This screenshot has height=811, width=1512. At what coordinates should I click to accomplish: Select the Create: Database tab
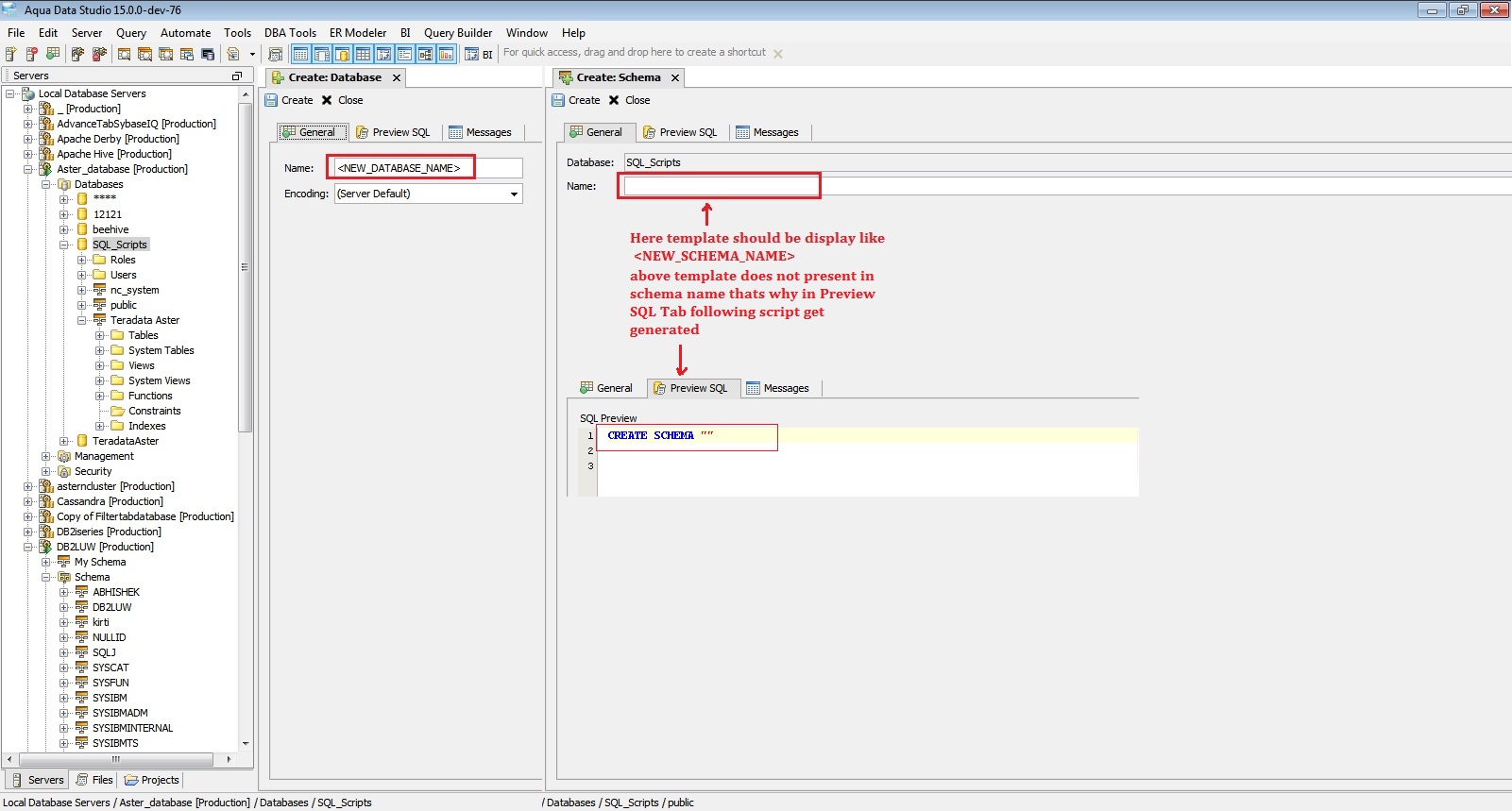(335, 77)
